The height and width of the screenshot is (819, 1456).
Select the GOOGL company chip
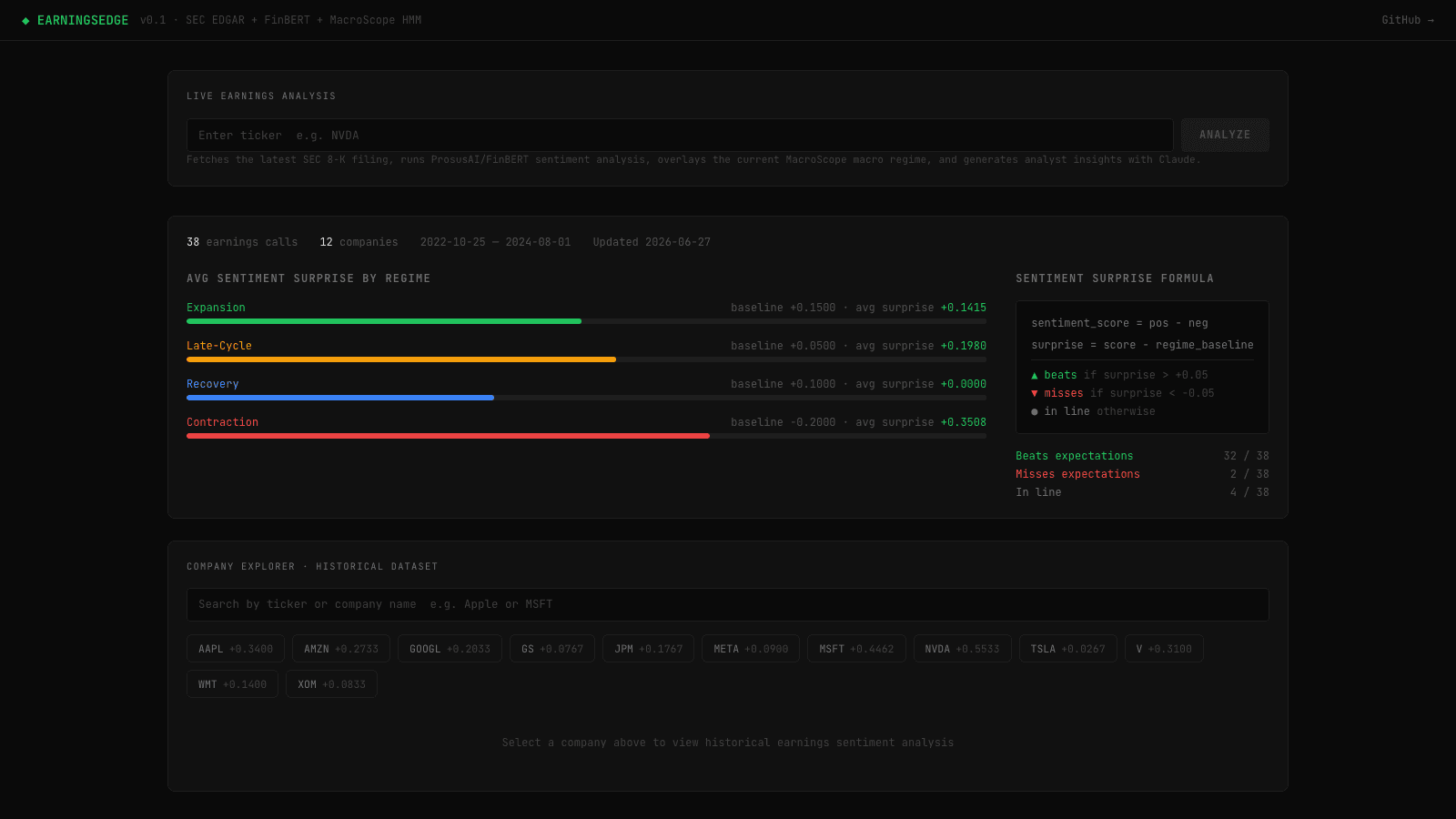(450, 649)
